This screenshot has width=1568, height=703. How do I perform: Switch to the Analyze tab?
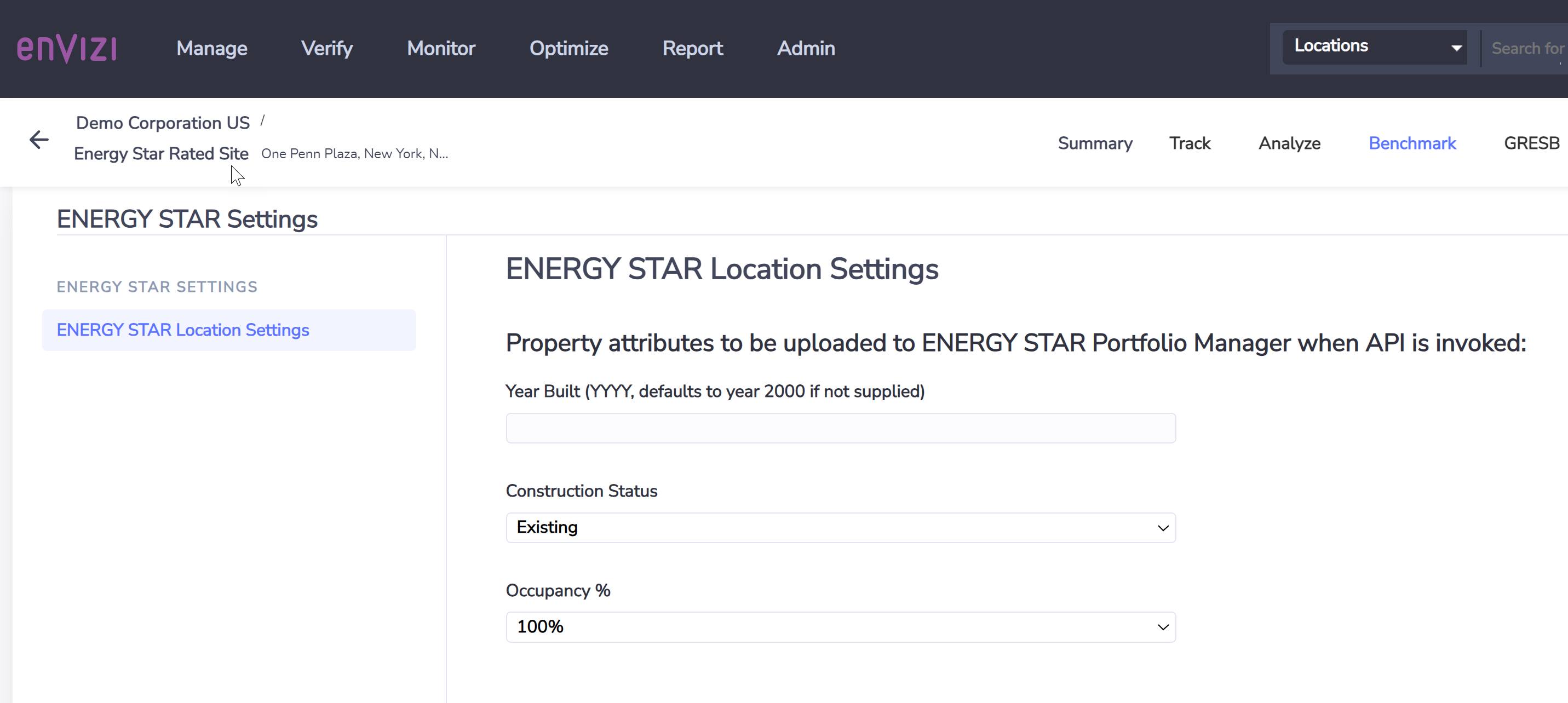1289,143
